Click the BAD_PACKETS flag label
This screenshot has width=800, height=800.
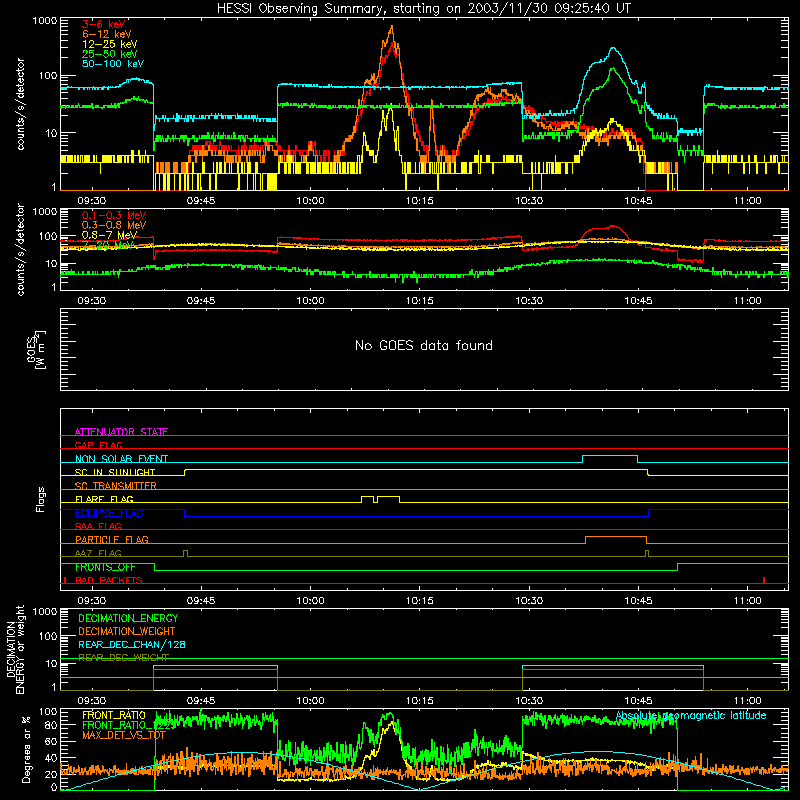(109, 580)
